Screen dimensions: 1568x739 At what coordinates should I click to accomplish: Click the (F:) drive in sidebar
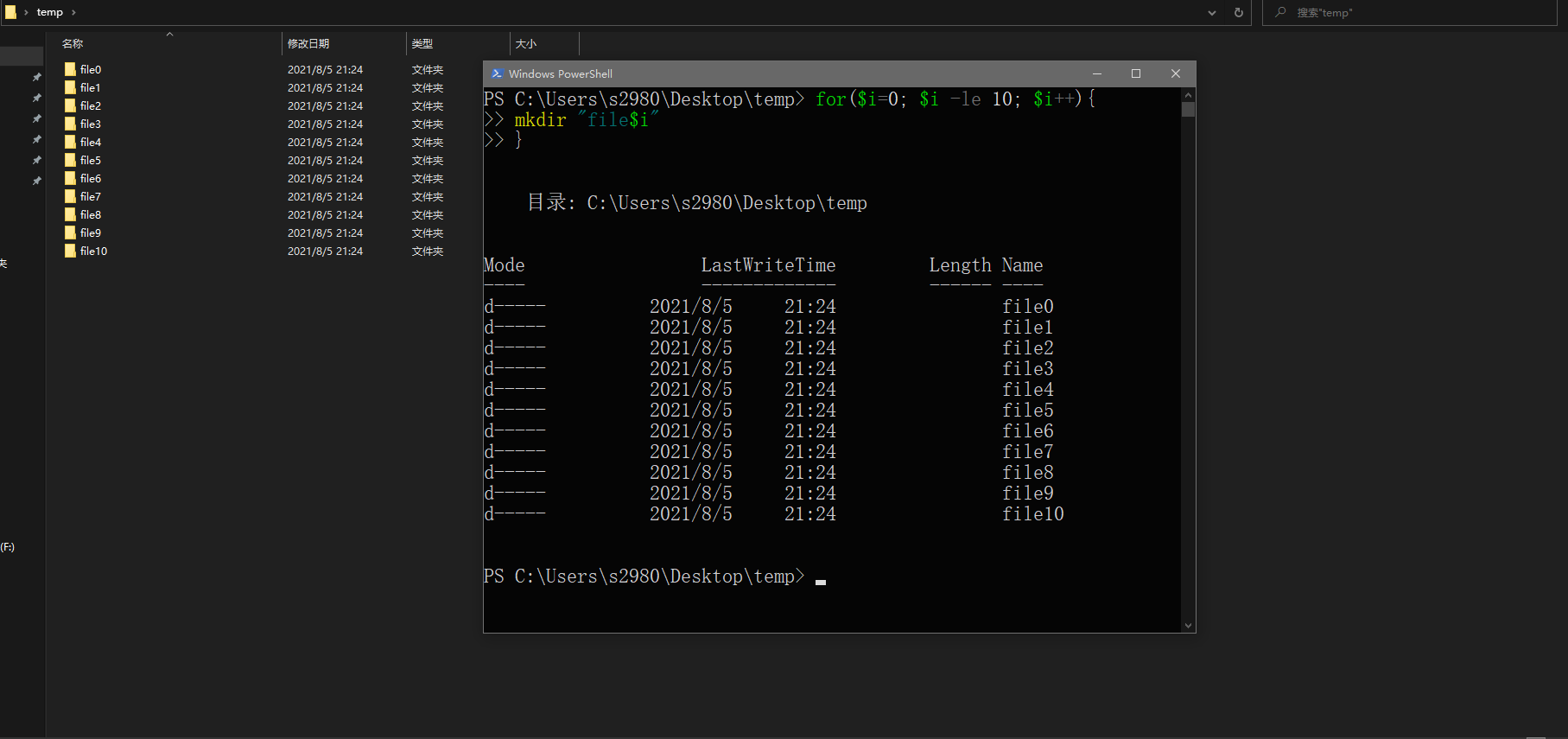pyautogui.click(x=8, y=547)
